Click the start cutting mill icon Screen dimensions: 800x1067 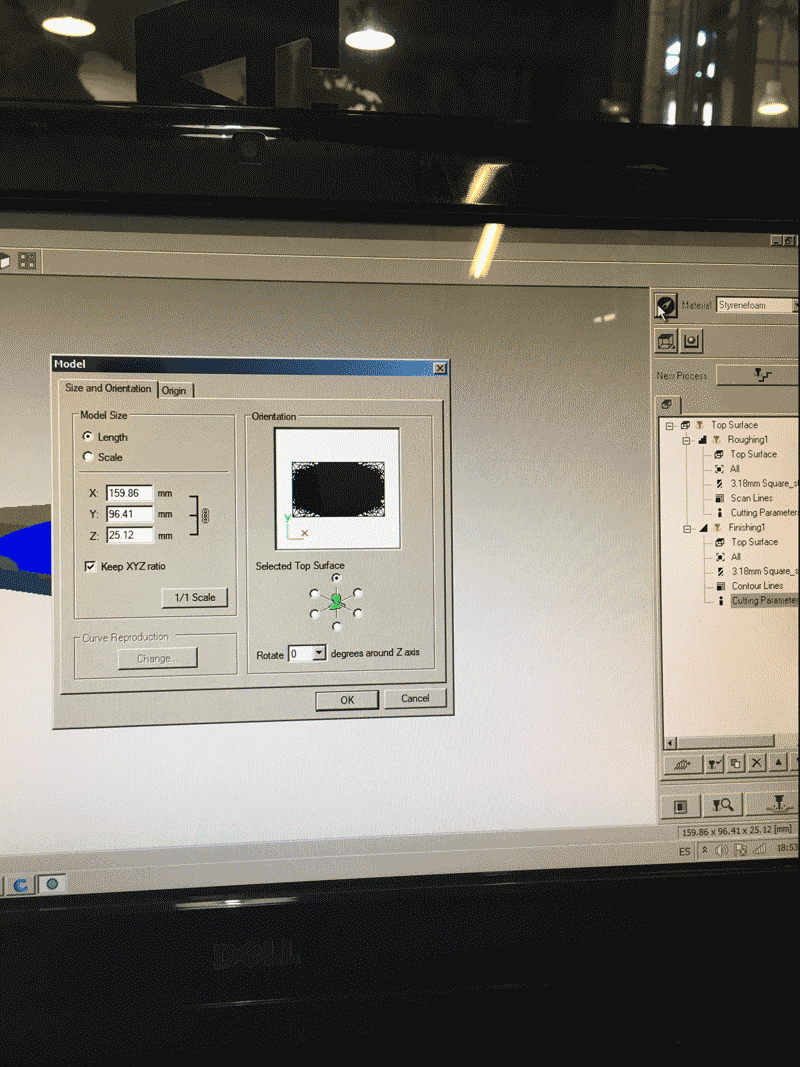coord(776,804)
